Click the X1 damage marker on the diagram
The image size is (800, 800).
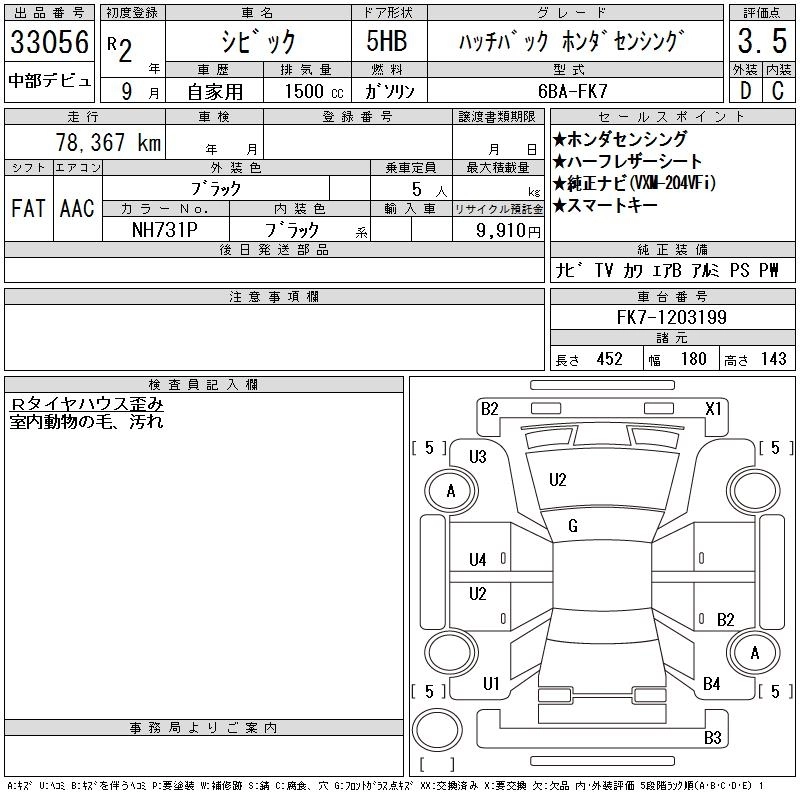pos(713,409)
